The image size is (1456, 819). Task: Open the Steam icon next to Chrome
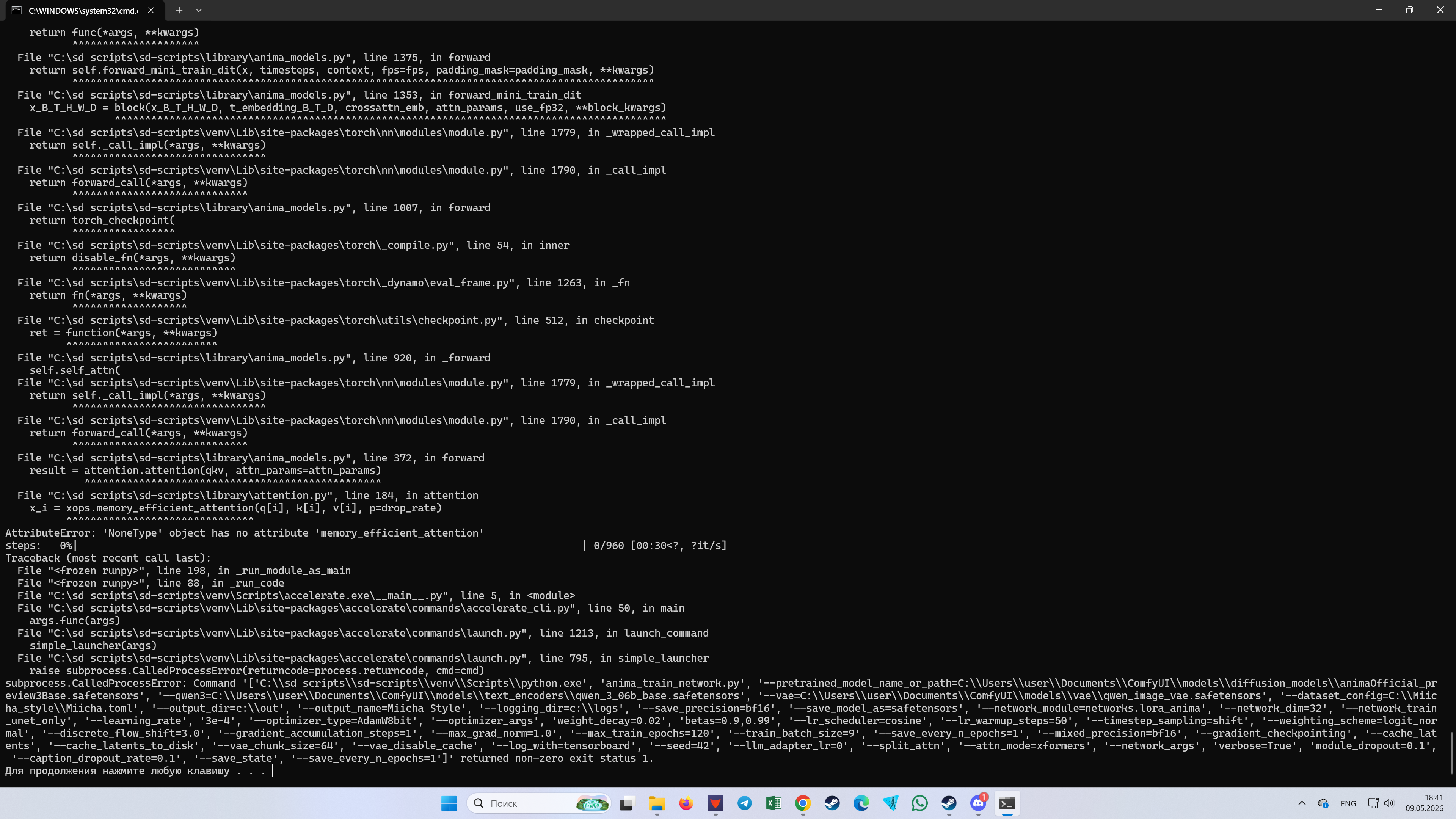[x=832, y=803]
